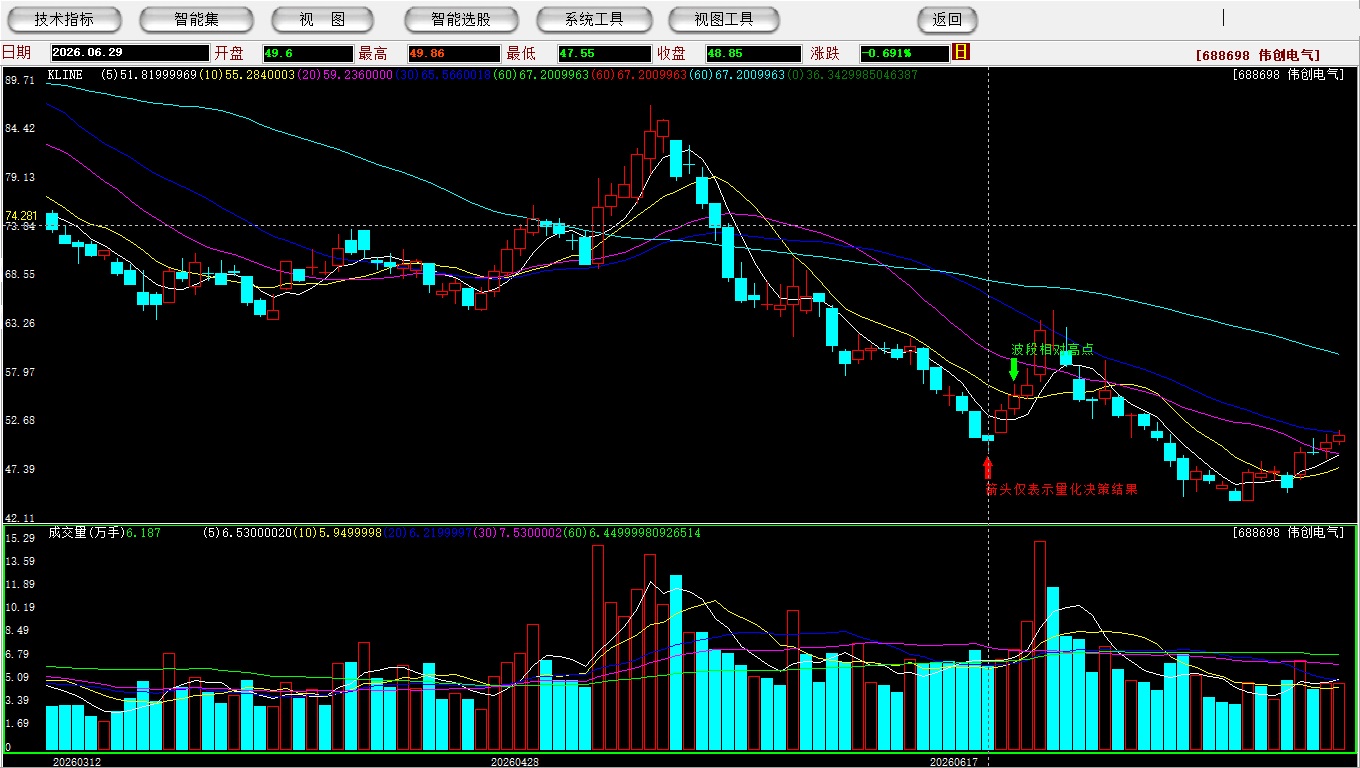This screenshot has width=1360, height=768.
Task: Click the 89.71 price axis label
Action: 20,79
